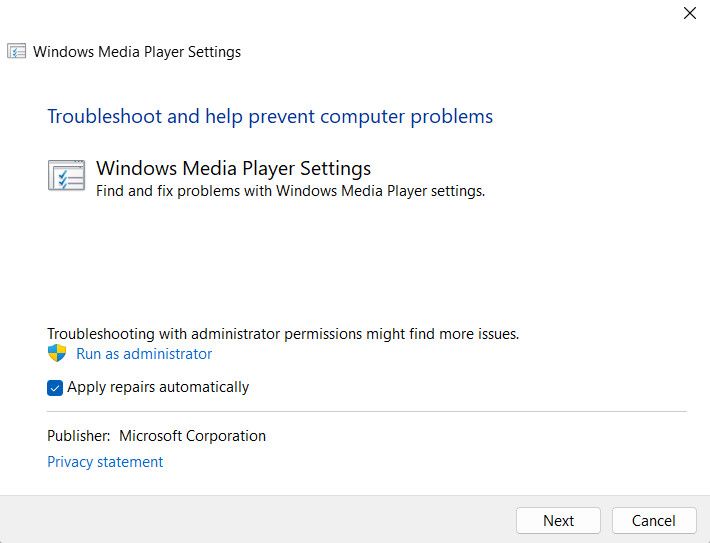Select the large Windows Media Player Settings heading
Screen dimensions: 710x543
(234, 168)
